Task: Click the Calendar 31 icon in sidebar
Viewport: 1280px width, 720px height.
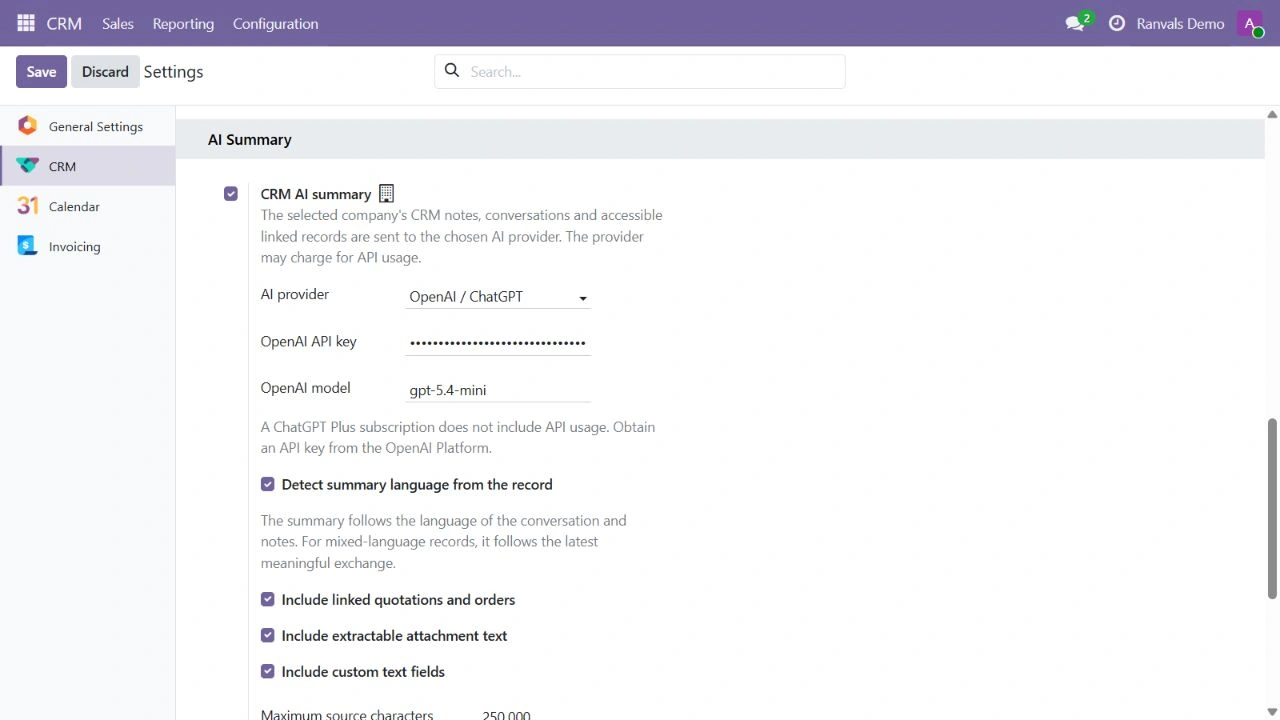Action: click(x=28, y=206)
